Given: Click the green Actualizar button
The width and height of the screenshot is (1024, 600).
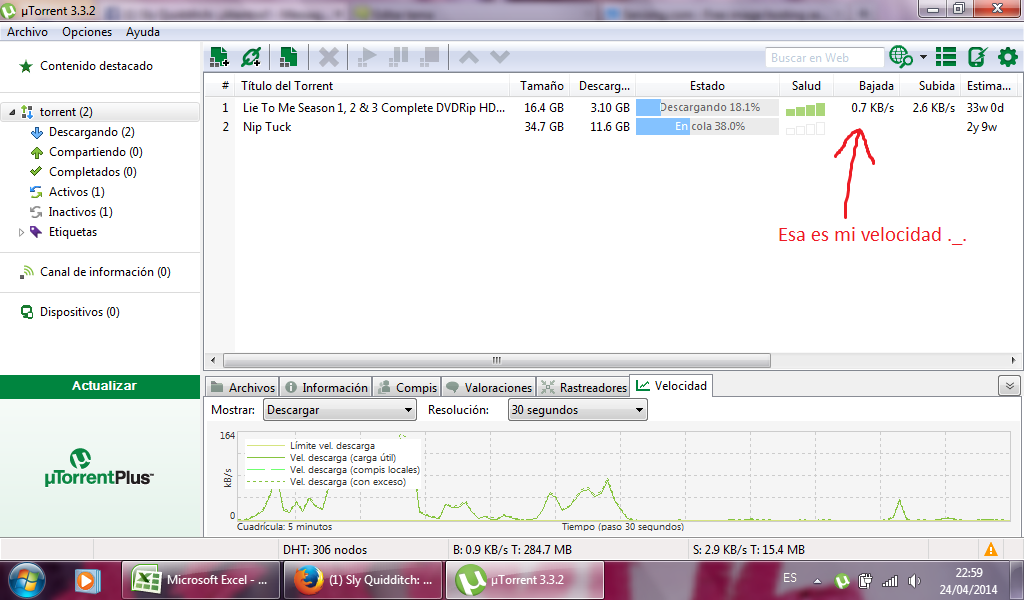Looking at the screenshot, I should pos(100,387).
